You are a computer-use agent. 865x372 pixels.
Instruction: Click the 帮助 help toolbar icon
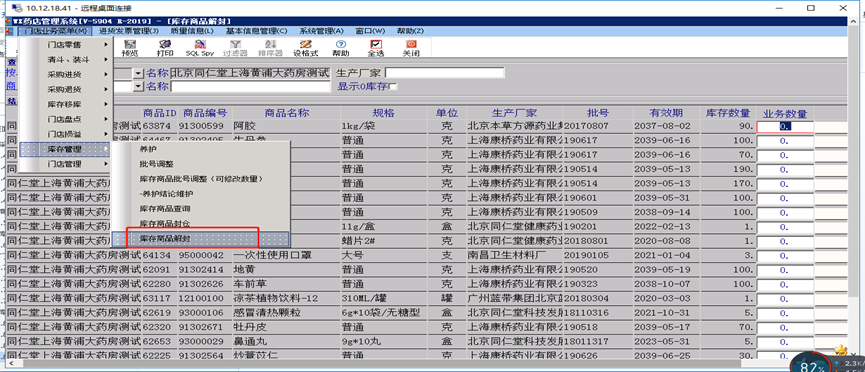pos(340,47)
